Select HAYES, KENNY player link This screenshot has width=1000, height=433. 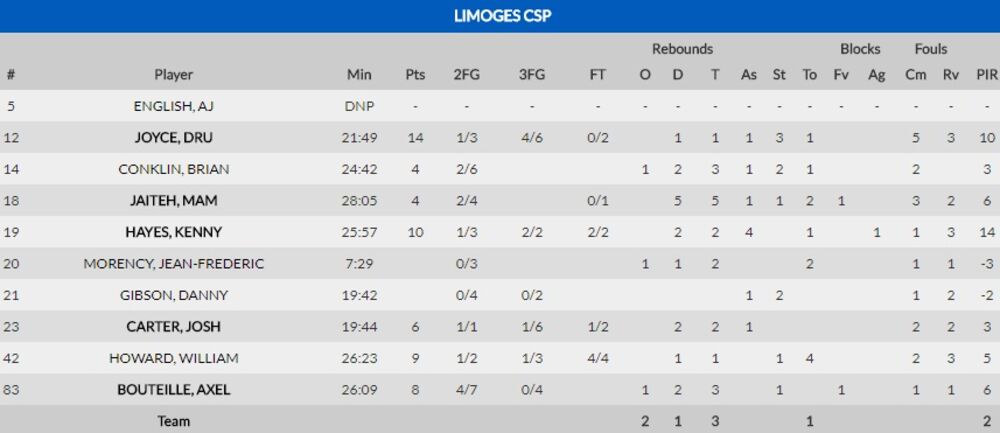(x=173, y=232)
